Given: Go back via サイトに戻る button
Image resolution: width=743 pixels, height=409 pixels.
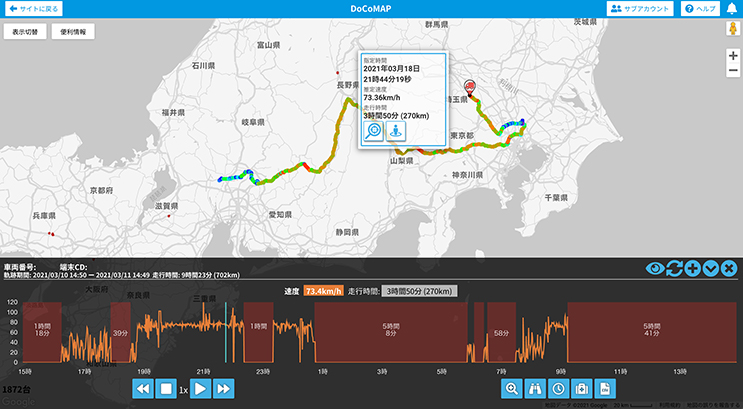Looking at the screenshot, I should click(x=34, y=8).
